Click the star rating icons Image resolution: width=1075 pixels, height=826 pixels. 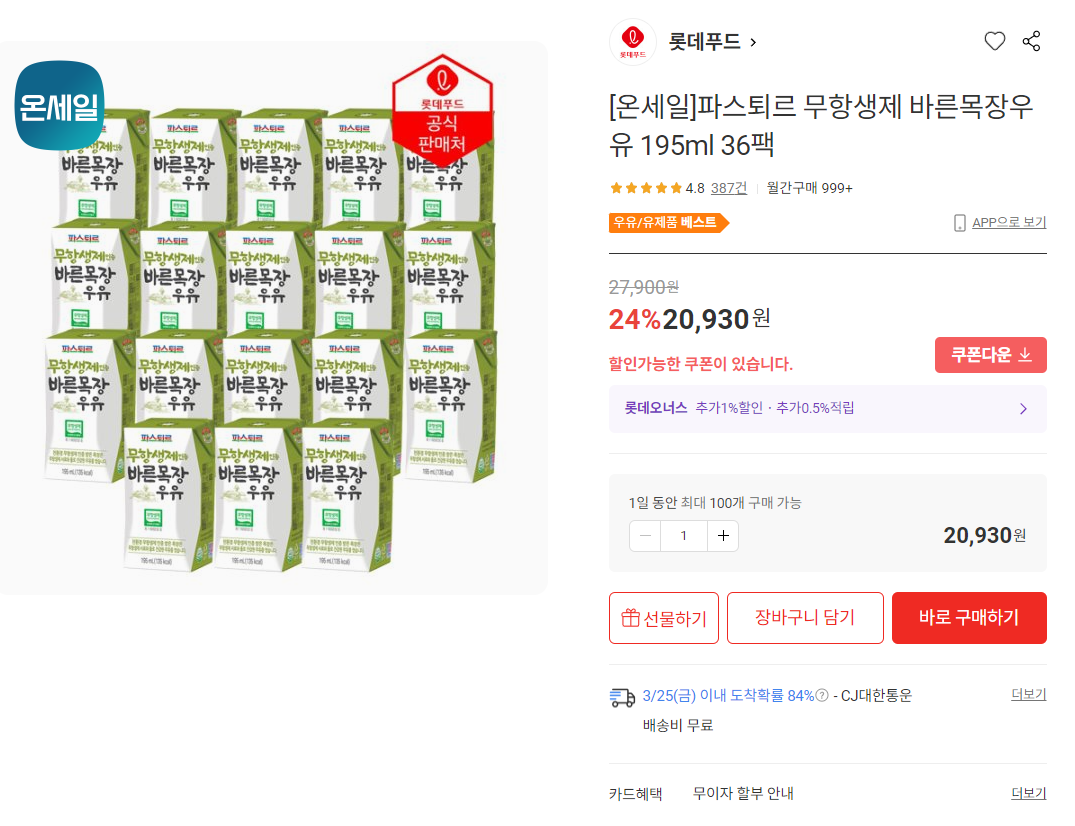646,188
